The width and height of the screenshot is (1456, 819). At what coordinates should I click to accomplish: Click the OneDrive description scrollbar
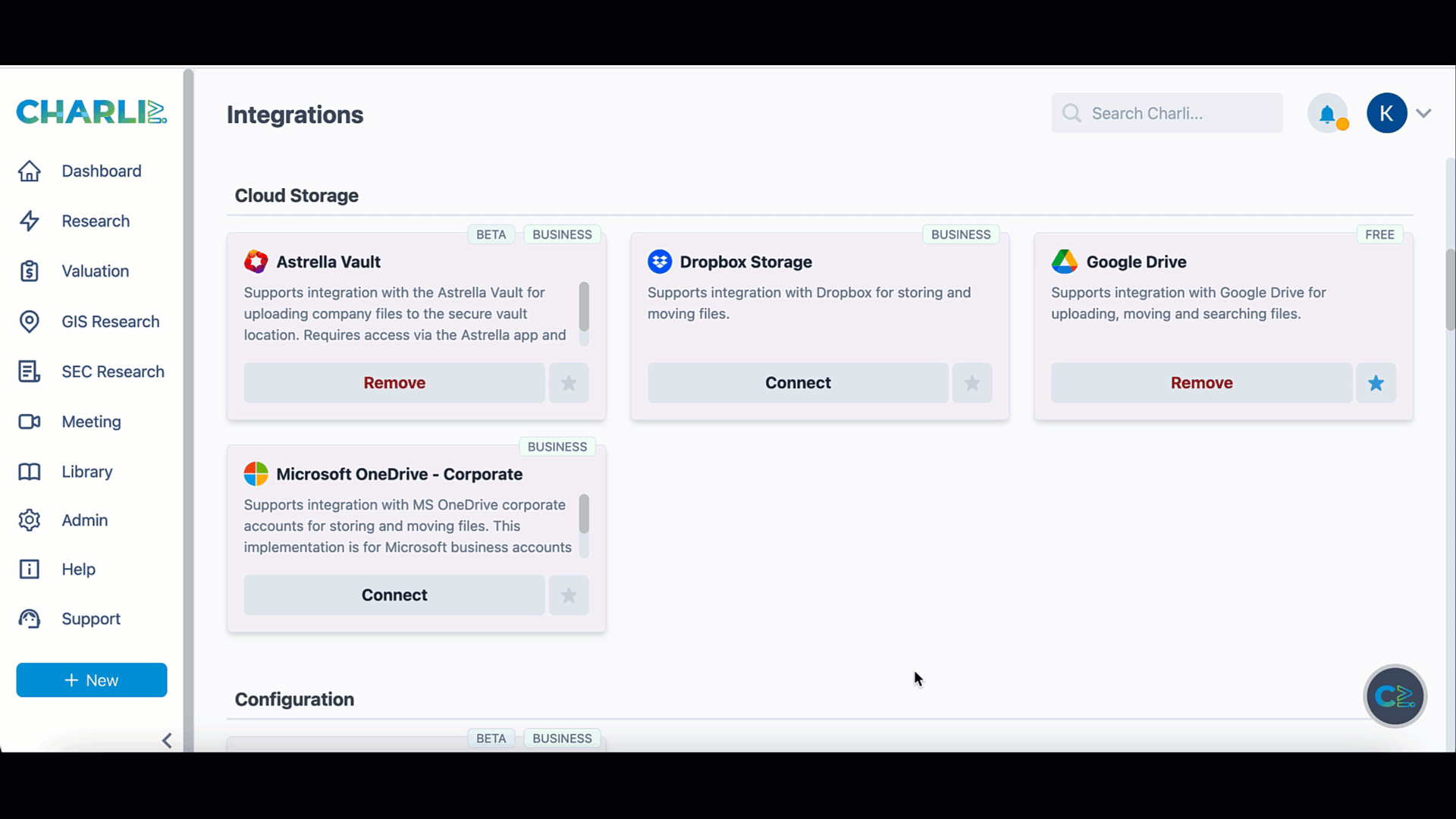[x=584, y=514]
